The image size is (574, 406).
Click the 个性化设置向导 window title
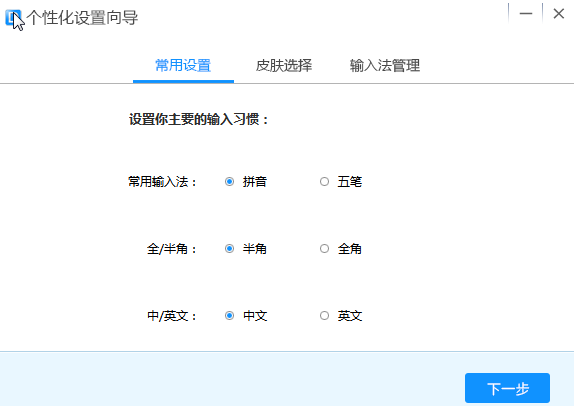[82, 18]
